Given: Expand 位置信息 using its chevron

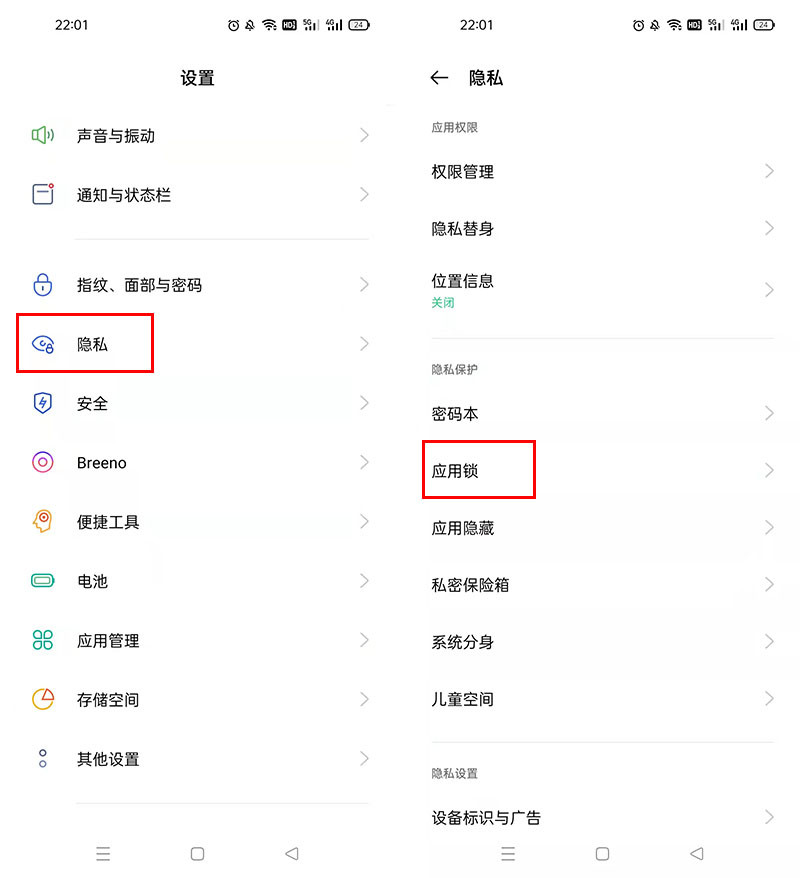Looking at the screenshot, I should click(769, 289).
